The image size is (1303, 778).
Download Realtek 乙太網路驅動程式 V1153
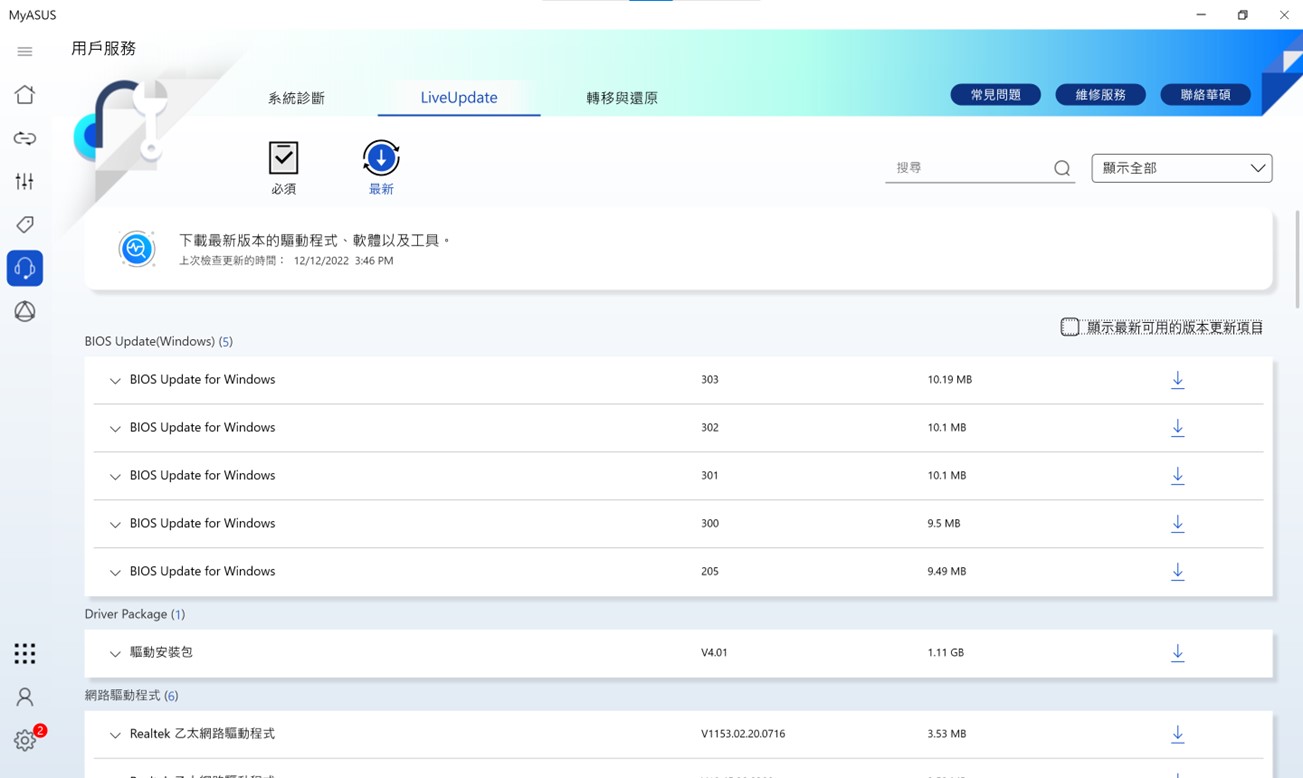point(1178,734)
